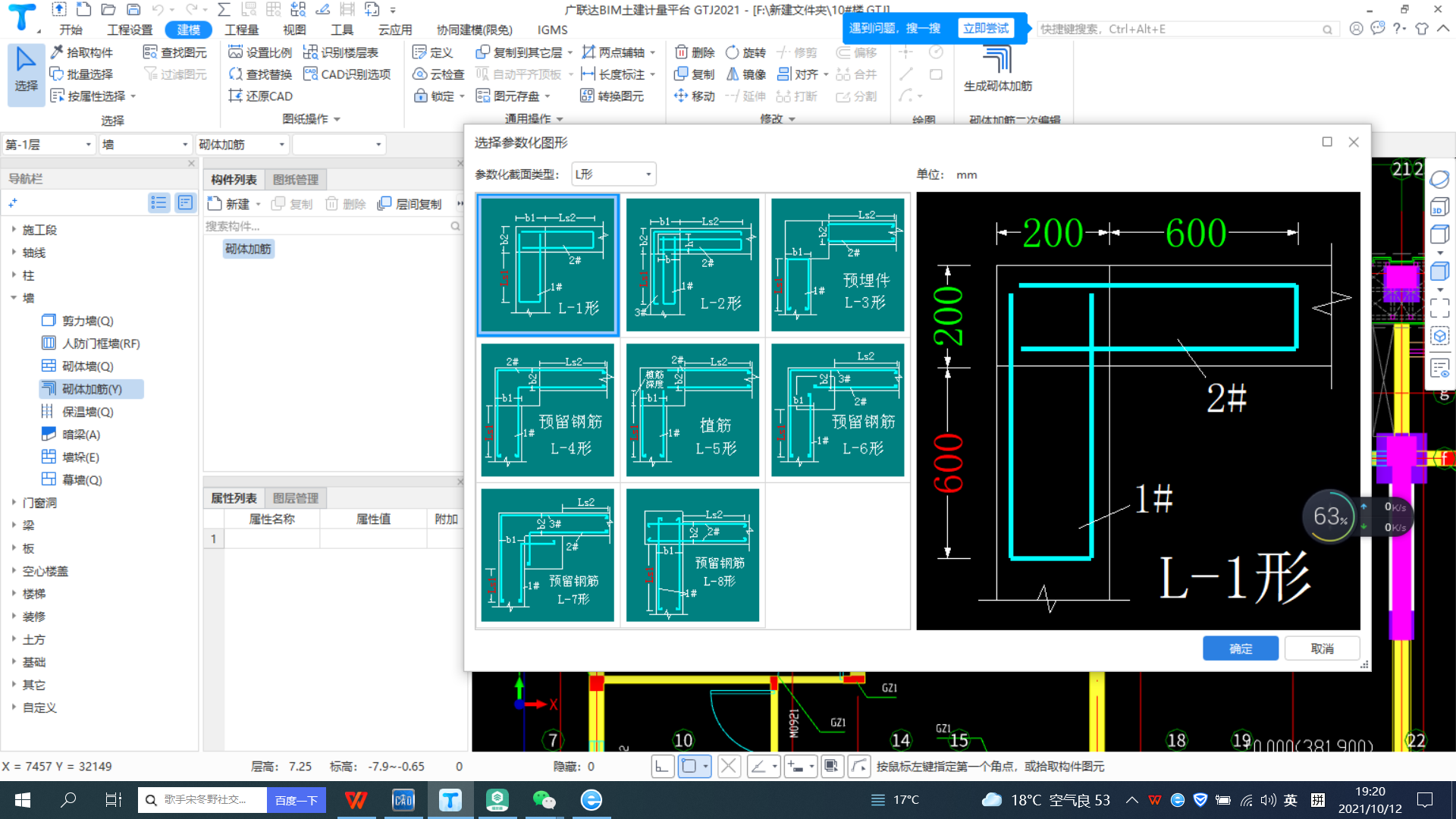The image size is (1456, 819).
Task: Click 层间复制 inter-floor copy
Action: coord(409,204)
